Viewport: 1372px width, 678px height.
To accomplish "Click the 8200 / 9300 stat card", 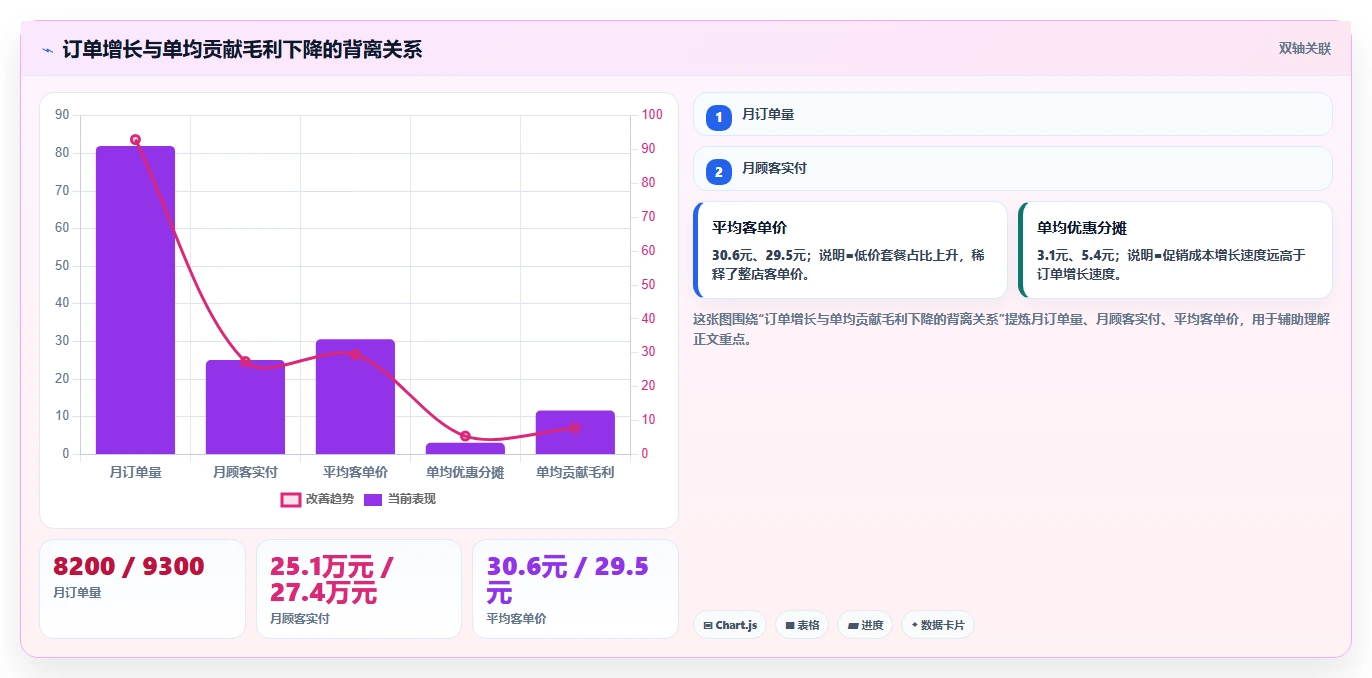I will (142, 589).
